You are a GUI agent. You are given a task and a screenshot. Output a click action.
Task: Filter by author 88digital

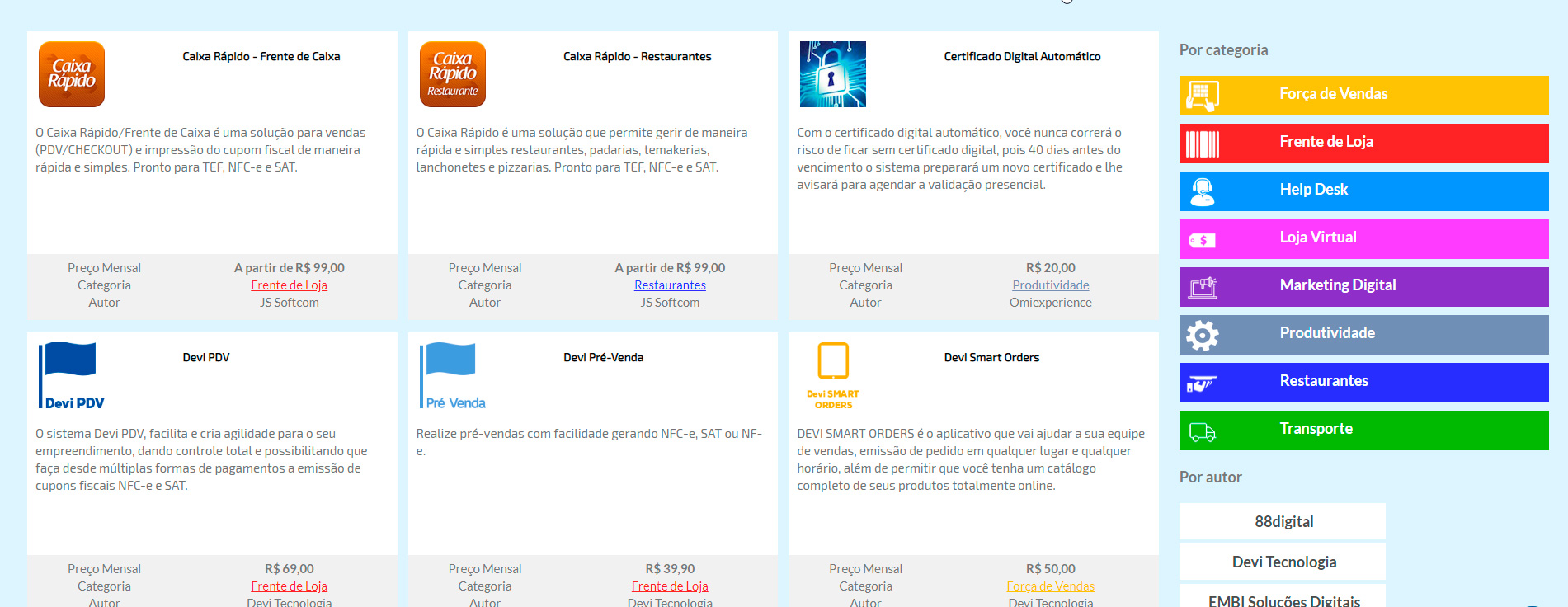tap(1283, 521)
